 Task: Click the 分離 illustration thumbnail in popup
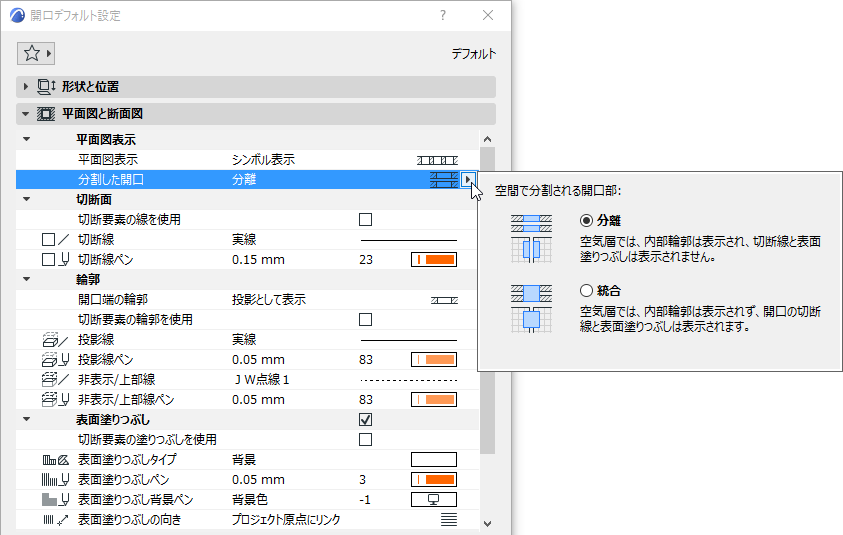(x=531, y=239)
